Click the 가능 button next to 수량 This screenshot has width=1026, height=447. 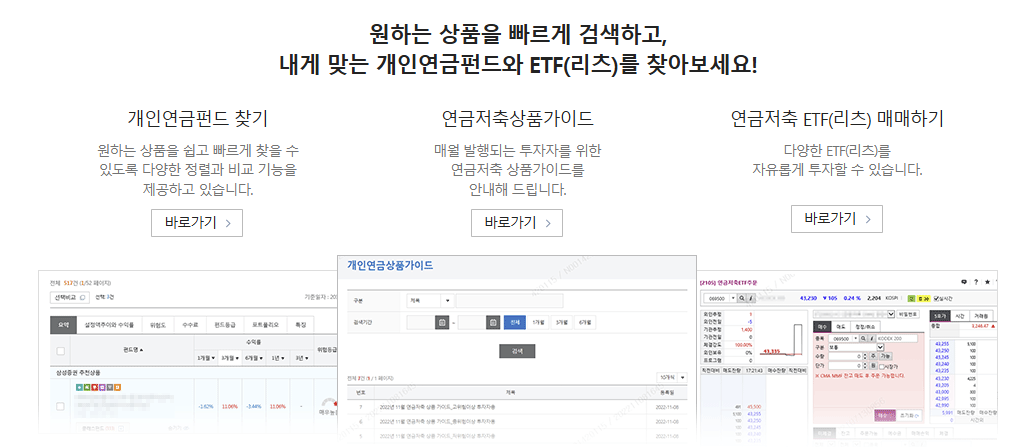coord(885,356)
